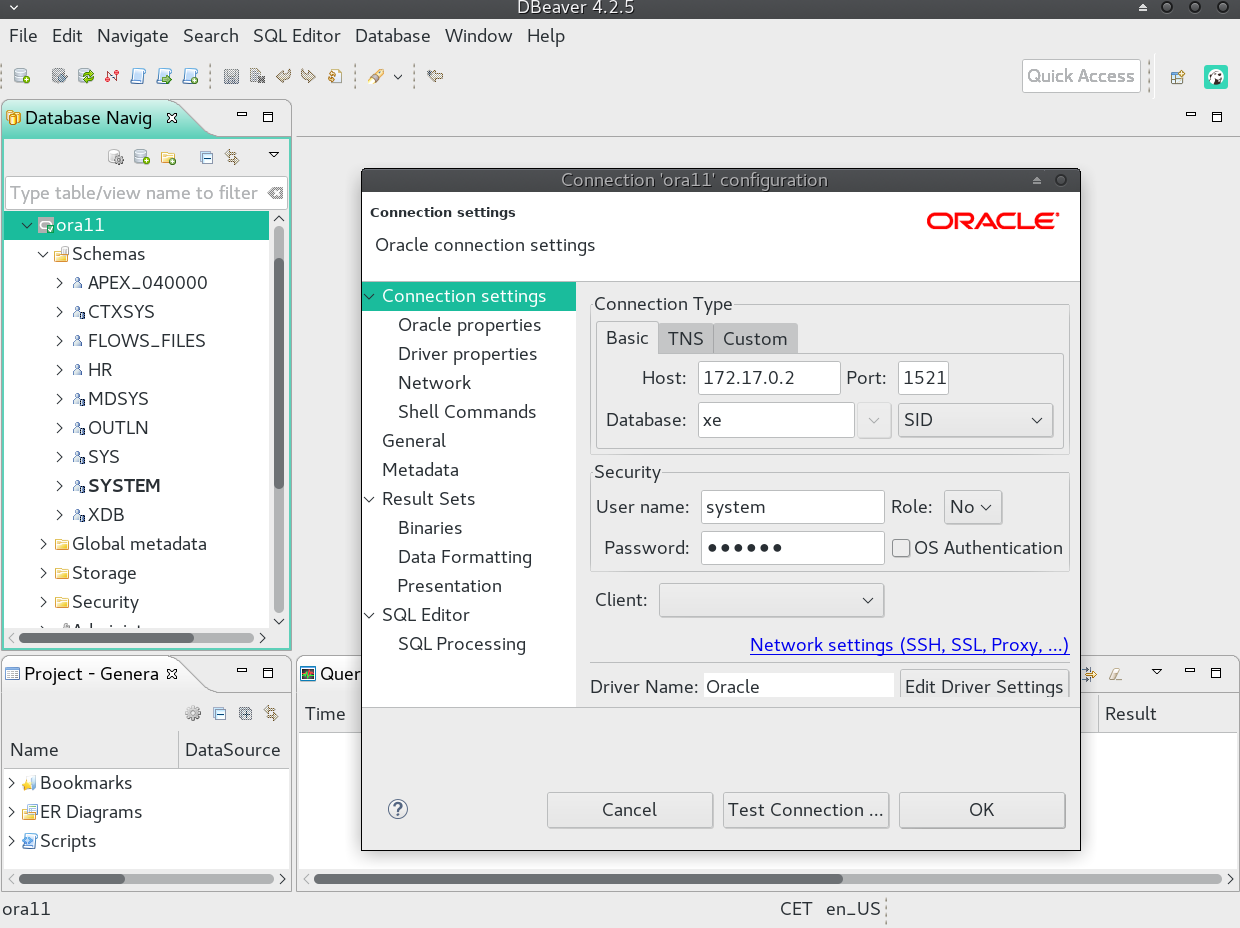
Task: Switch to the TNS tab
Action: 685,339
